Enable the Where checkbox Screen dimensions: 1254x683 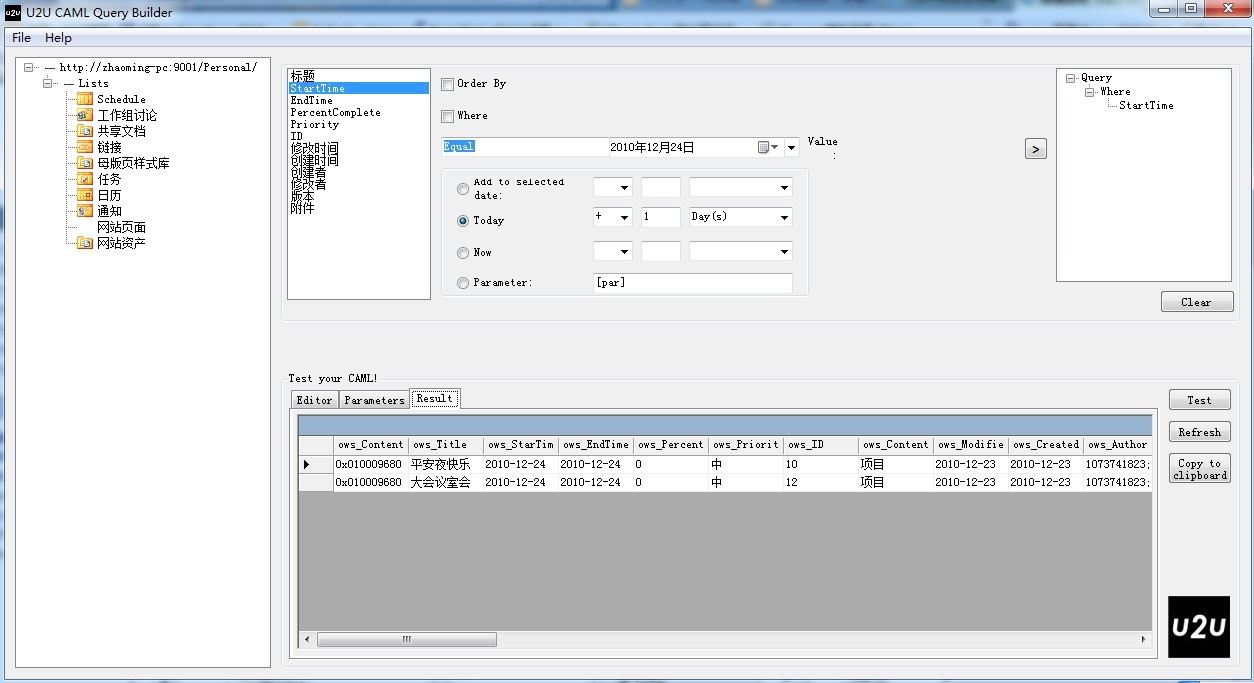[448, 116]
